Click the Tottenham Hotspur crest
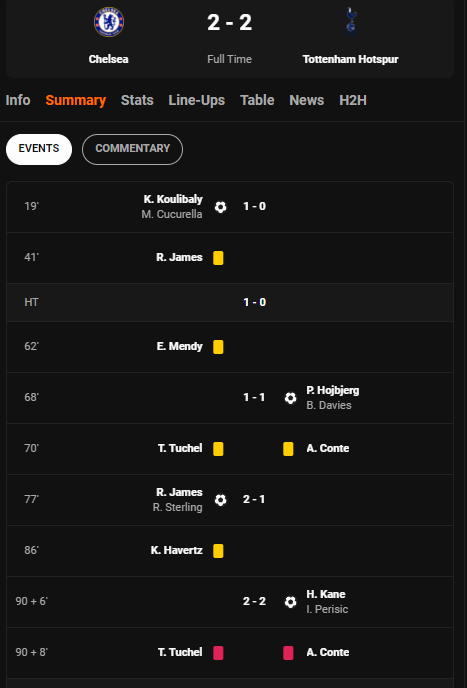The width and height of the screenshot is (467, 688). 350,22
